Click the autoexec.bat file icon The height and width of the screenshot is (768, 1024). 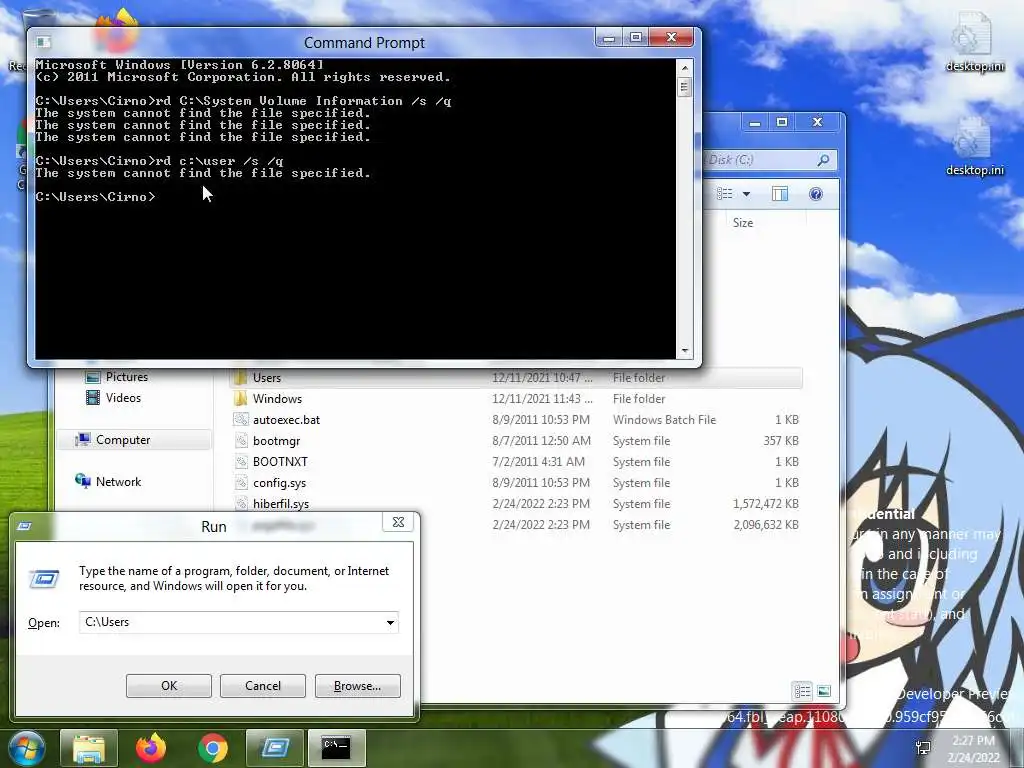tap(241, 419)
